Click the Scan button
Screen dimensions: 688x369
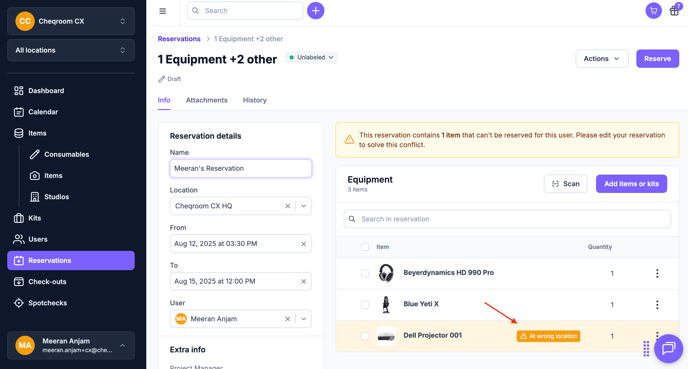[x=566, y=184]
